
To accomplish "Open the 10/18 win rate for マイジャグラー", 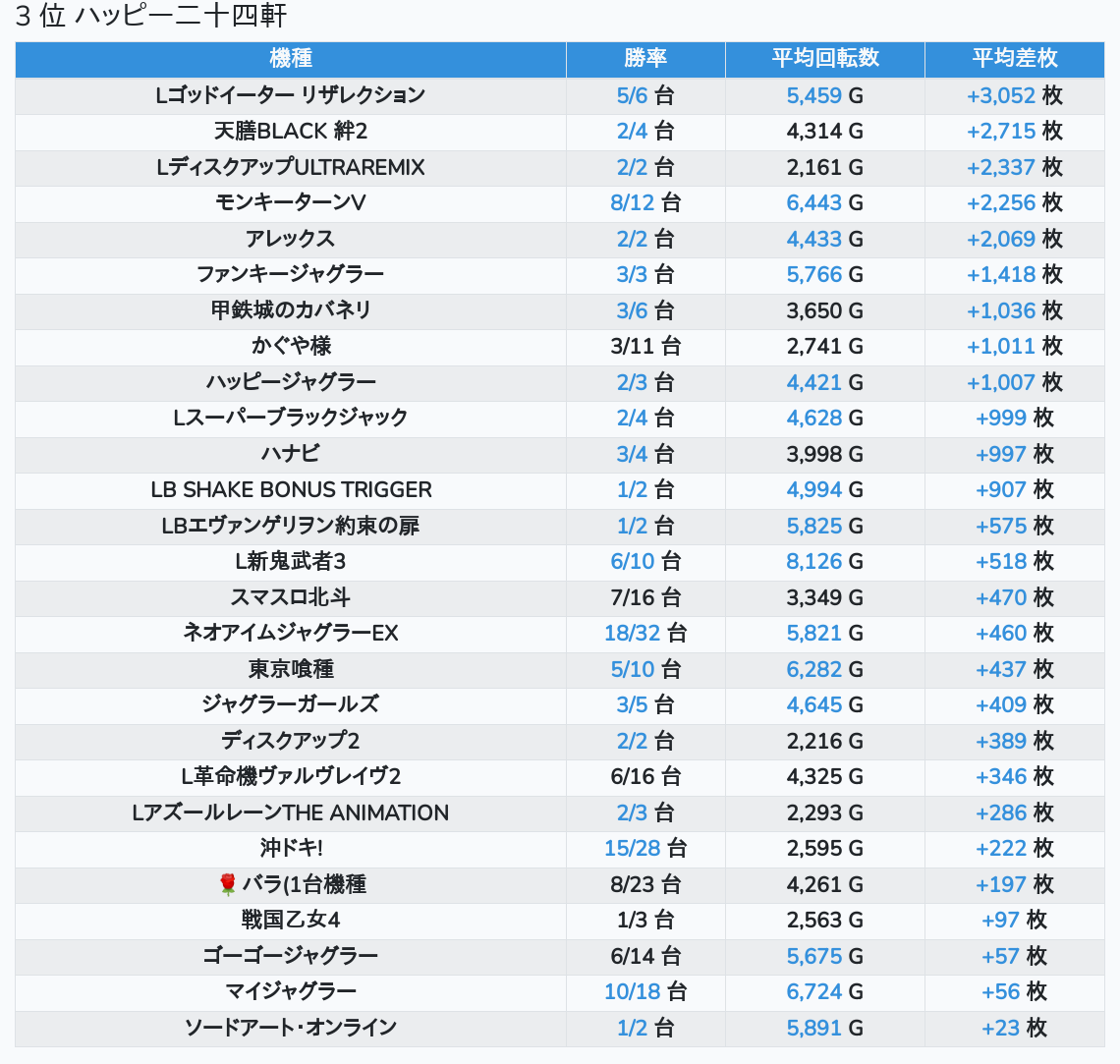I will click(x=632, y=991).
